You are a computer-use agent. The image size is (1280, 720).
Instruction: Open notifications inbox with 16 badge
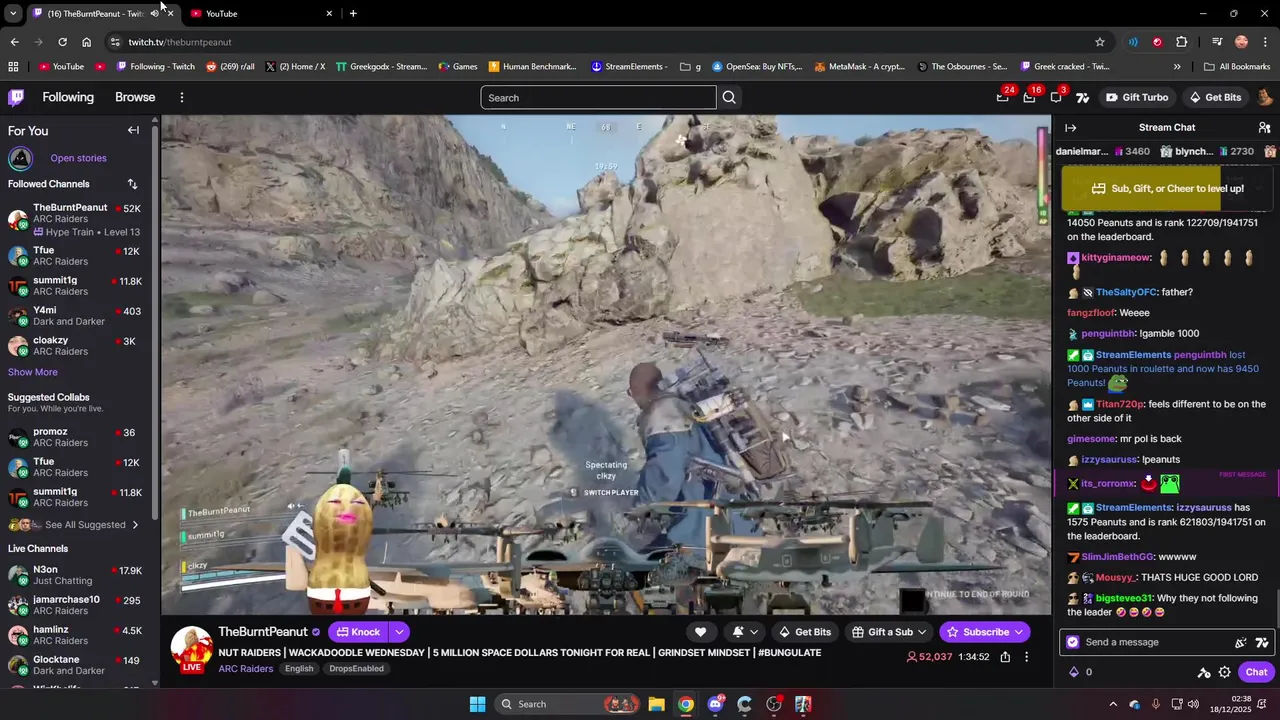click(1029, 97)
